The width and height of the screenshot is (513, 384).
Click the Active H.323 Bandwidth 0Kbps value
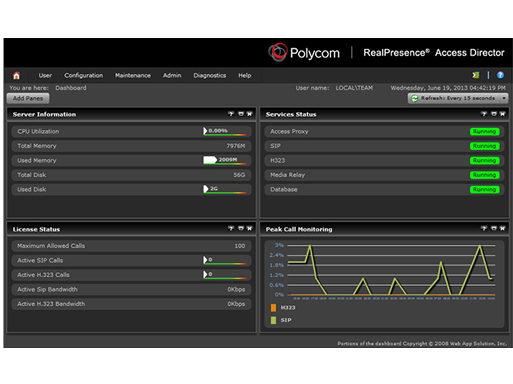pos(236,304)
